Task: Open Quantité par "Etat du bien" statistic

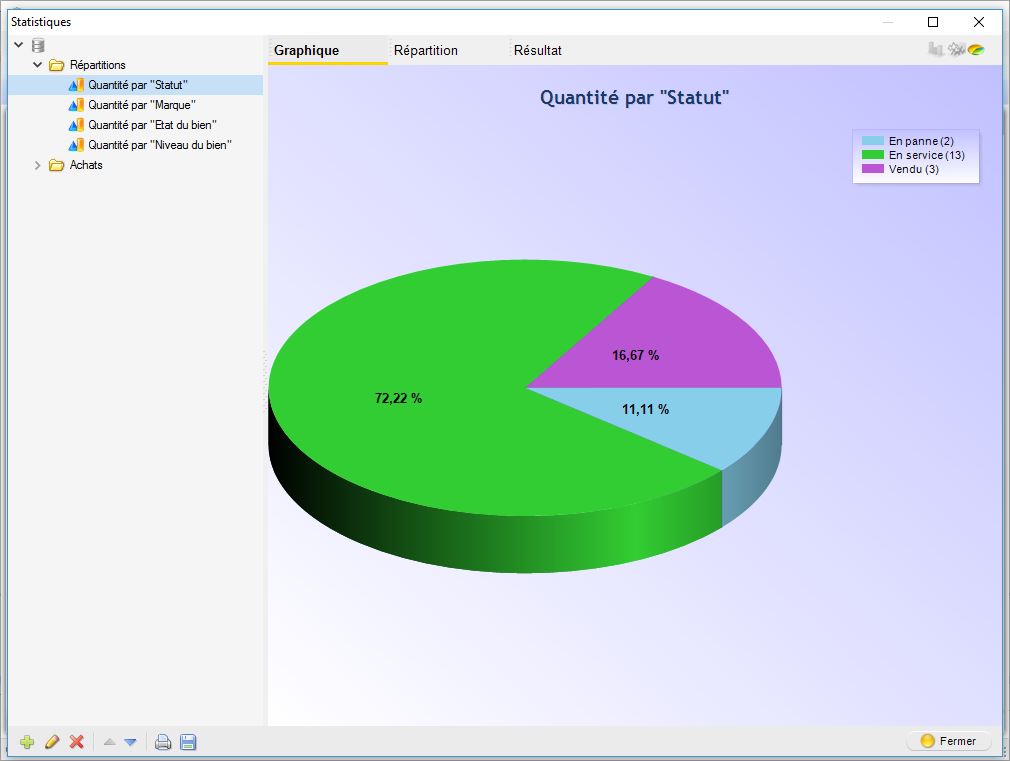Action: click(152, 125)
